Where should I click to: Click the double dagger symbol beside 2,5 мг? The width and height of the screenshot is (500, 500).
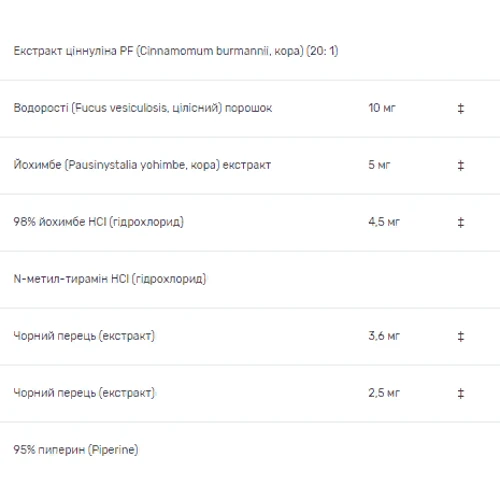461,393
